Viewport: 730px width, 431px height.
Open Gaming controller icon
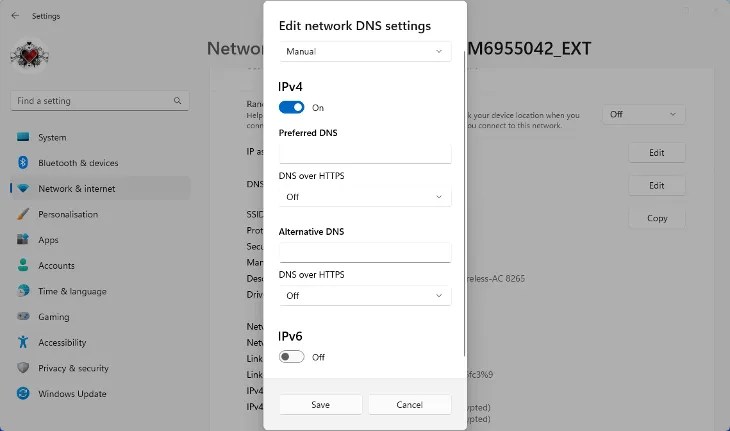23,316
